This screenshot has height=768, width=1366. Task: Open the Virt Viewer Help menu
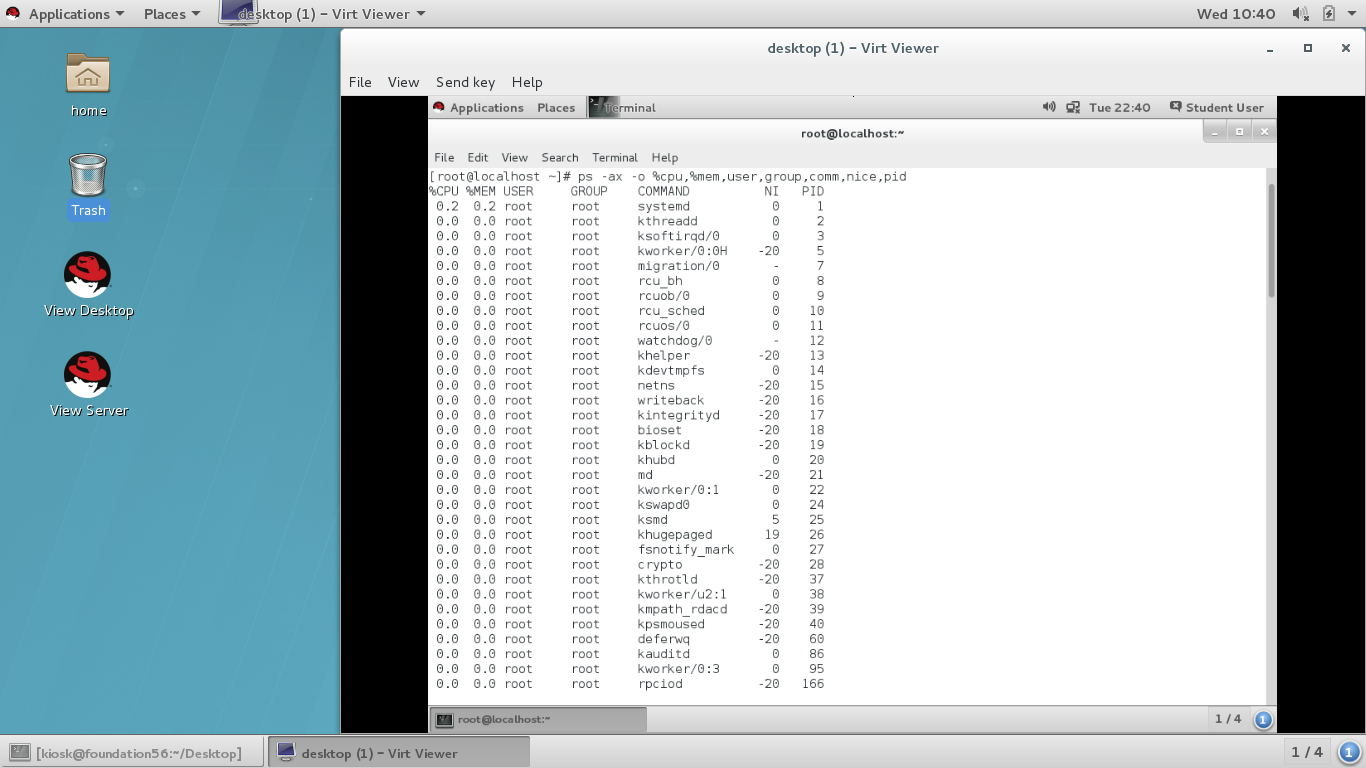(527, 82)
